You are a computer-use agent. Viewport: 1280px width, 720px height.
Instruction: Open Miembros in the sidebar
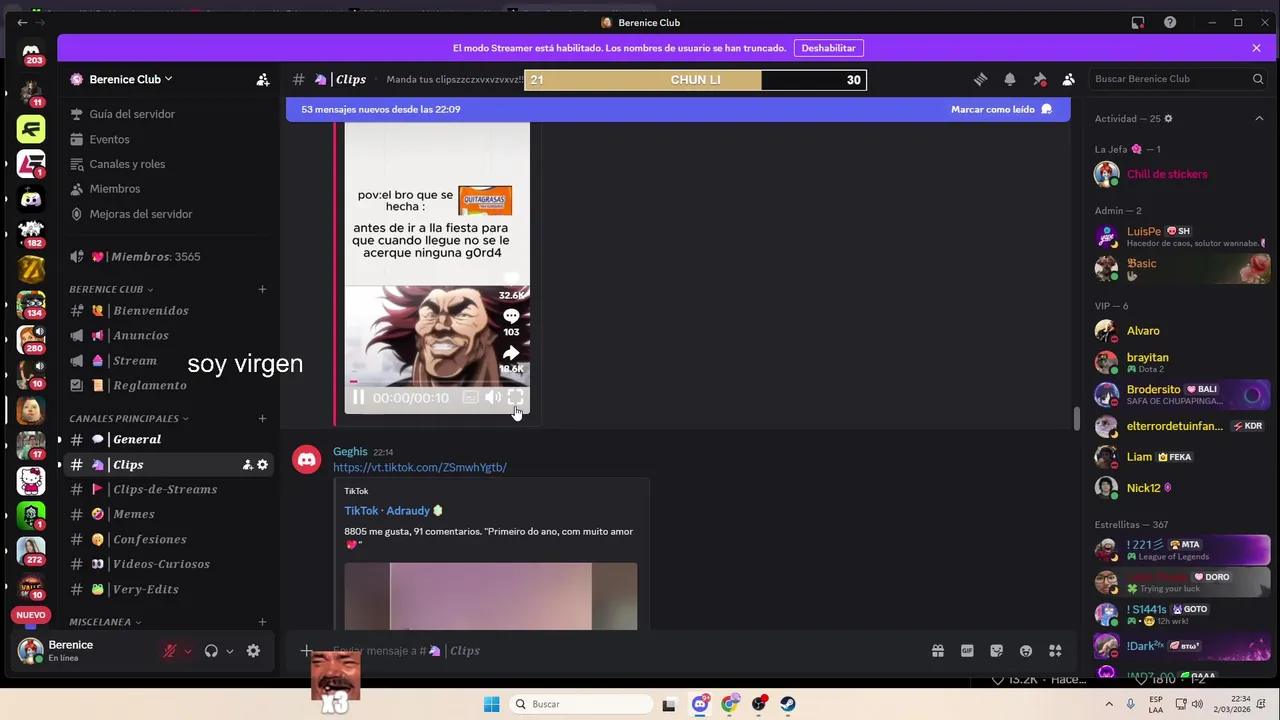(115, 189)
